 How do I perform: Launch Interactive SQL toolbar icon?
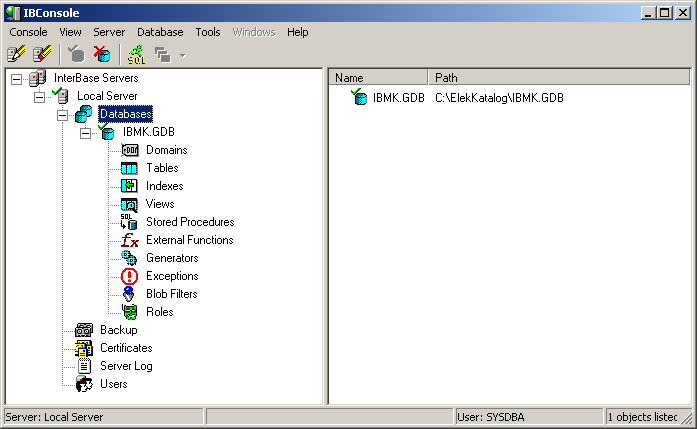[x=136, y=54]
